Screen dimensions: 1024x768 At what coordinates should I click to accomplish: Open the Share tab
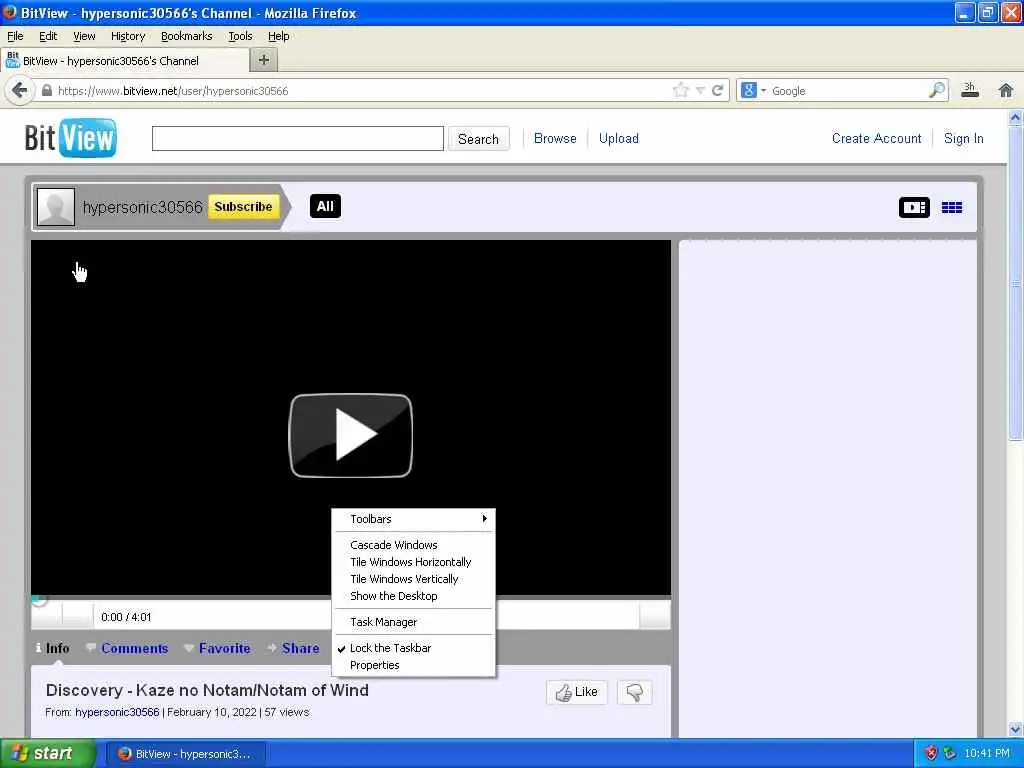[x=294, y=648]
